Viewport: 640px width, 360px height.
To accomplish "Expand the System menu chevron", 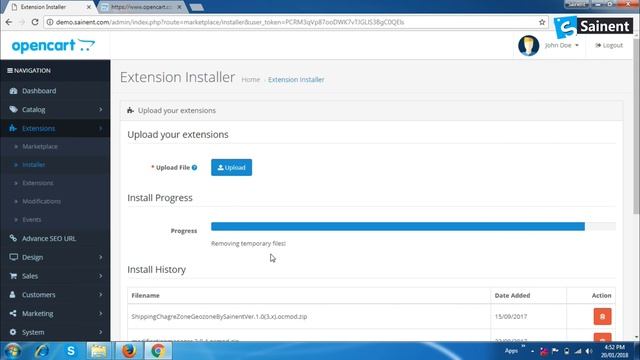I will point(100,332).
